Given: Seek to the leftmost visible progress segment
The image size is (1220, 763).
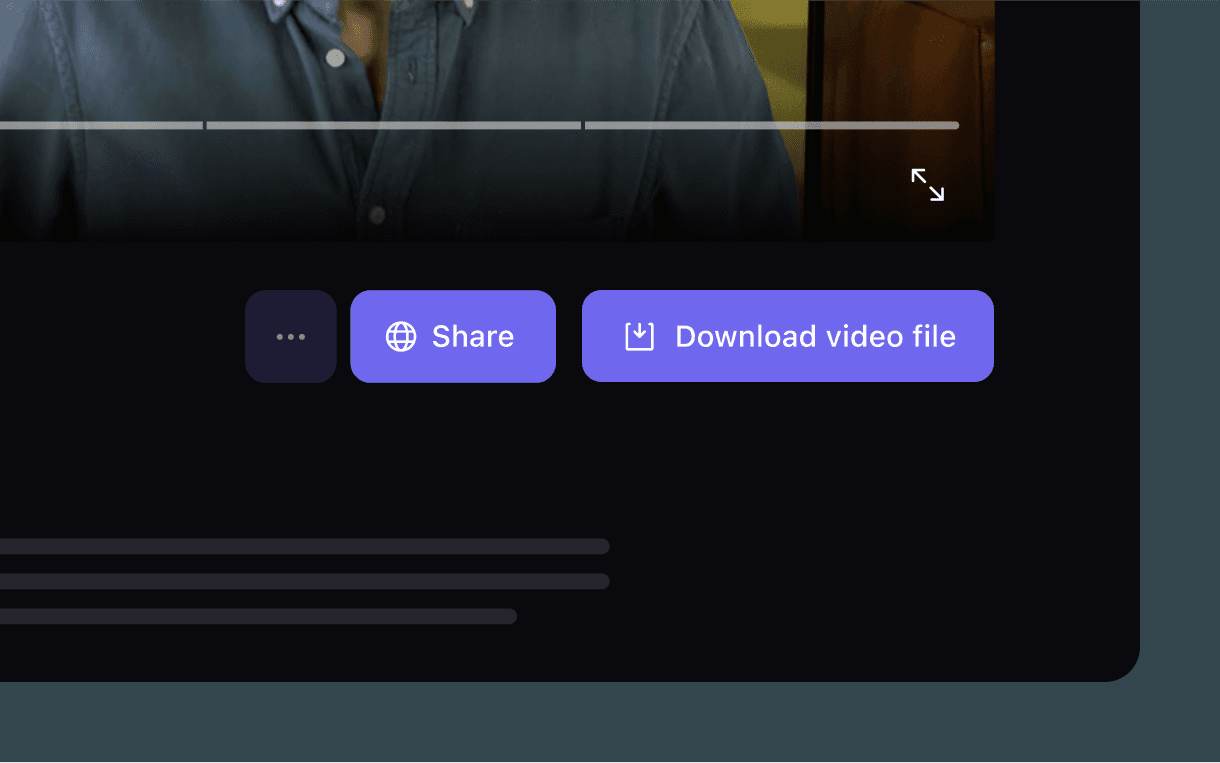Looking at the screenshot, I should click(100, 126).
